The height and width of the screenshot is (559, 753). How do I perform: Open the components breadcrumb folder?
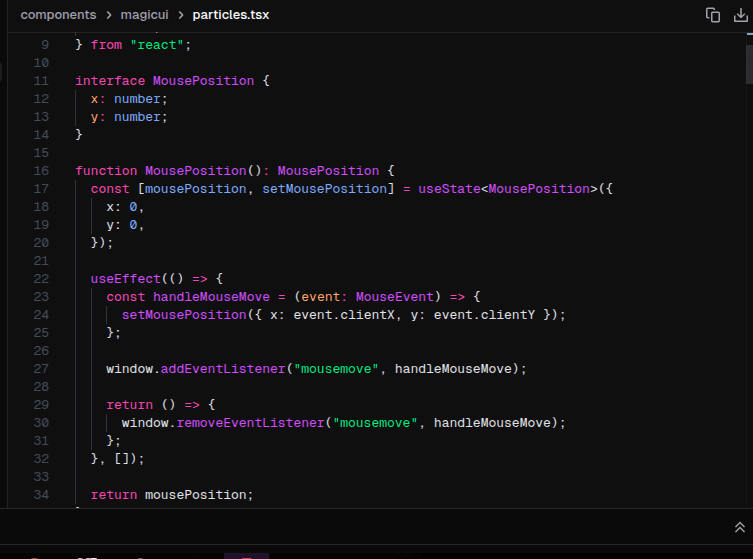(x=58, y=16)
